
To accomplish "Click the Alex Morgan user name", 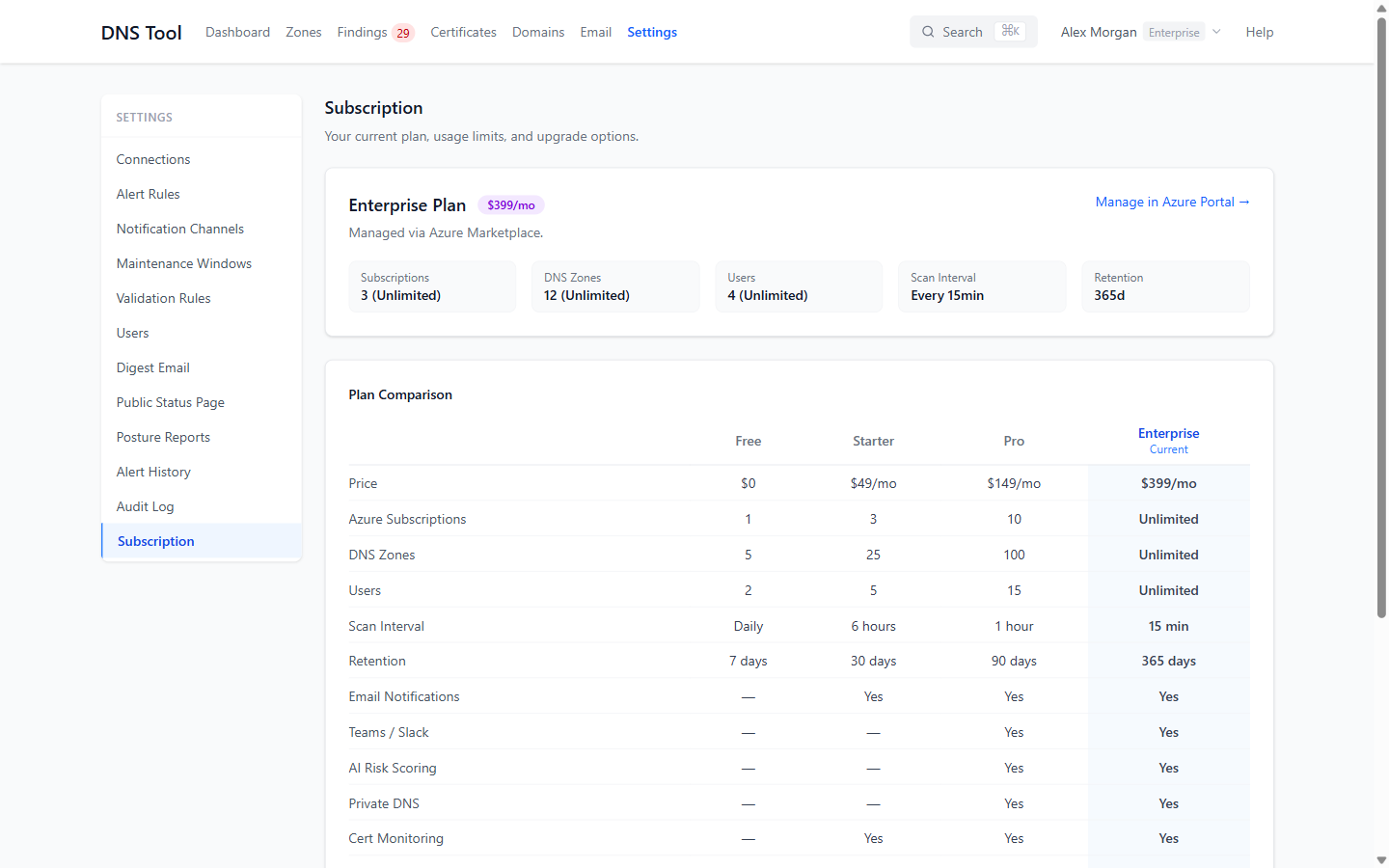I will tap(1099, 32).
